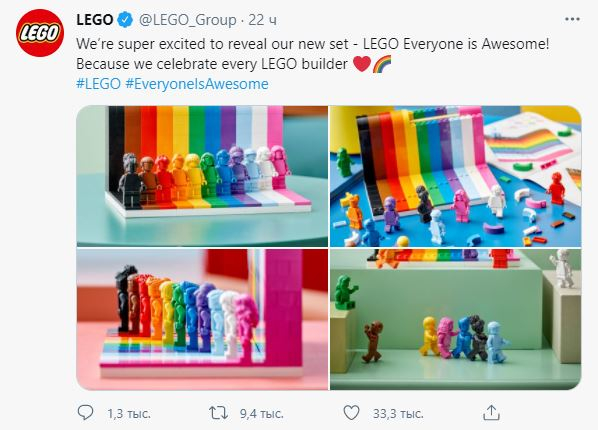Click the blue verified badge
598x430 pixels.
(125, 19)
